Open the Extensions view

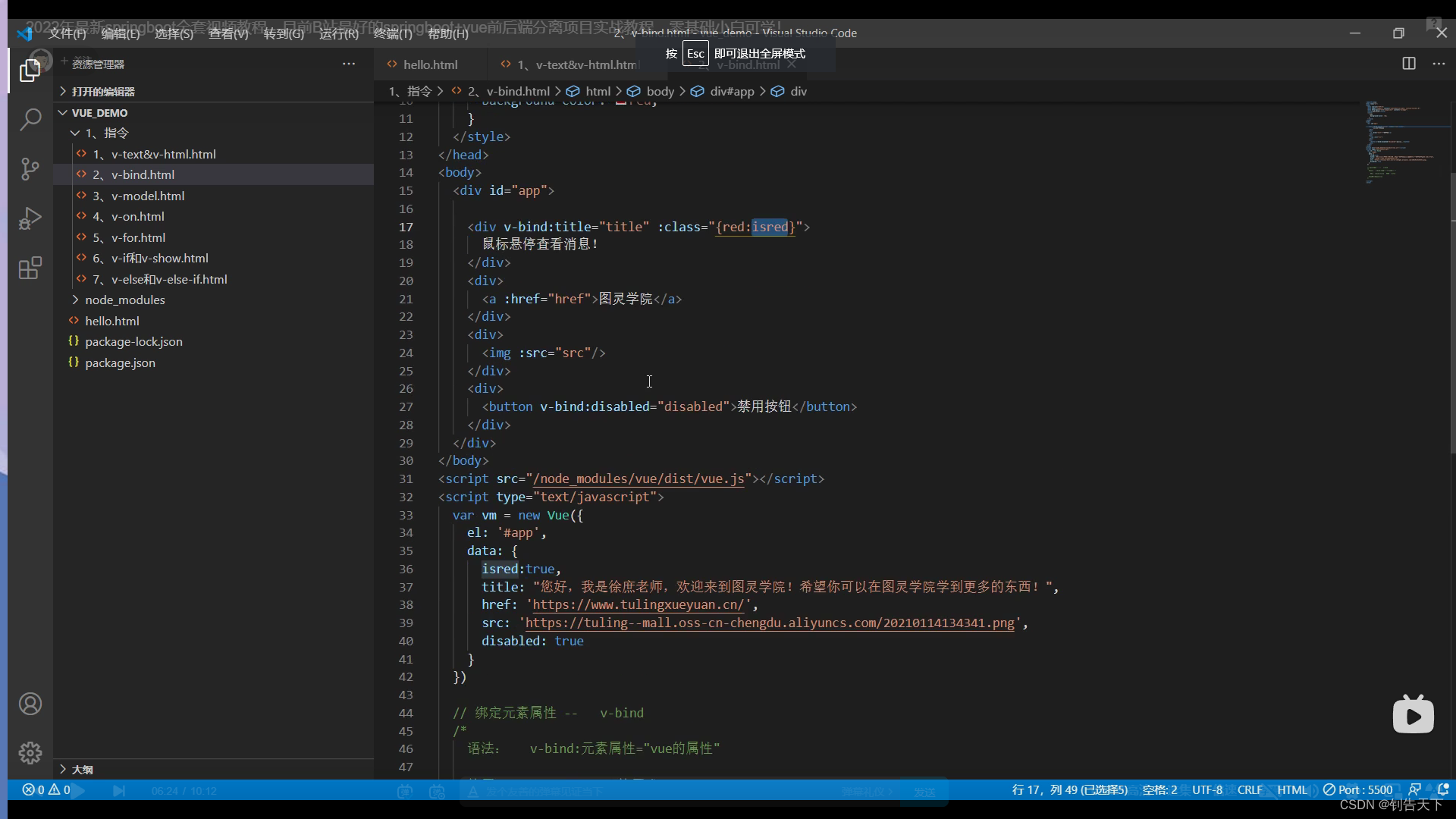[x=30, y=268]
